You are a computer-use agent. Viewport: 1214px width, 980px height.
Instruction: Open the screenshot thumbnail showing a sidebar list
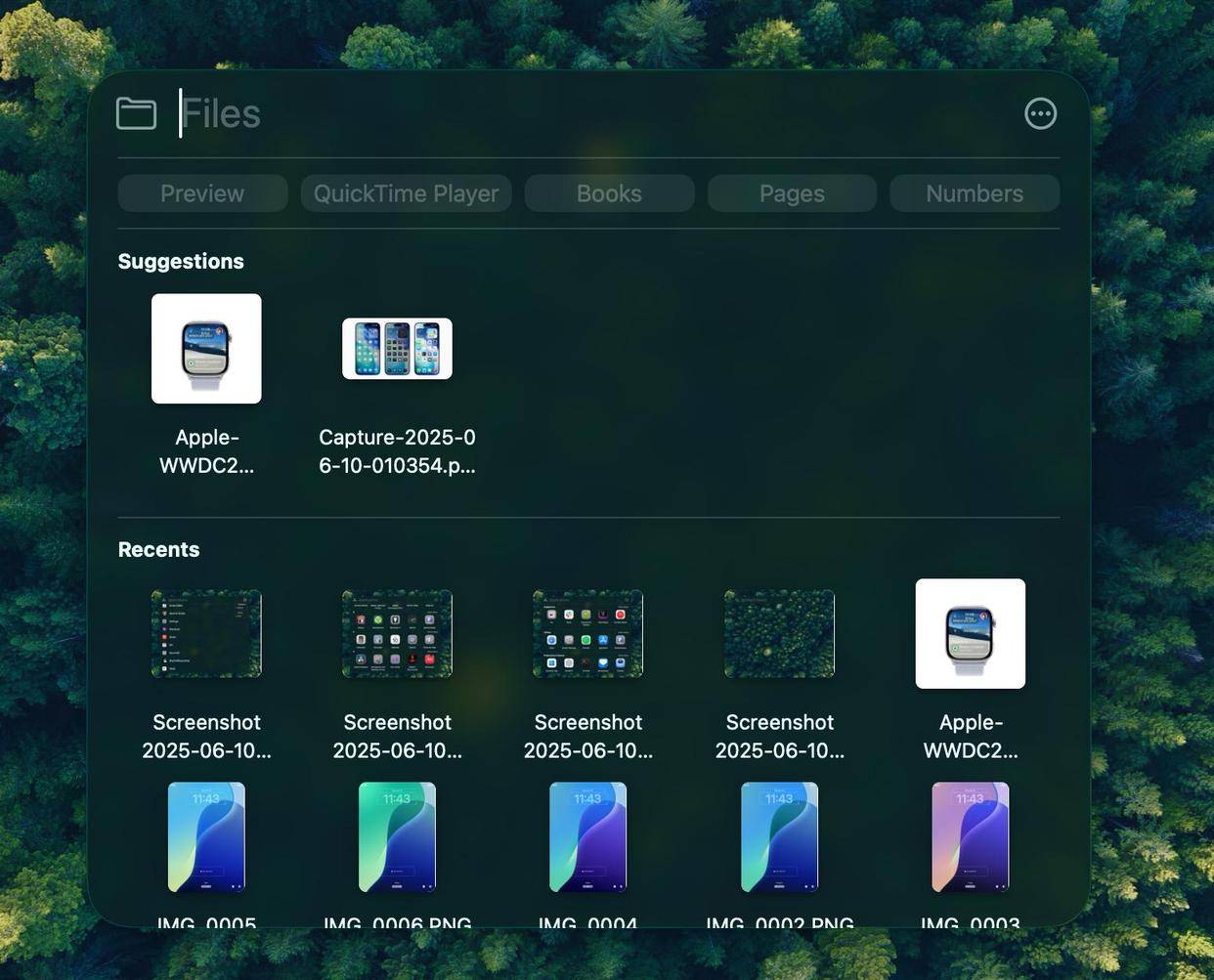coord(206,633)
